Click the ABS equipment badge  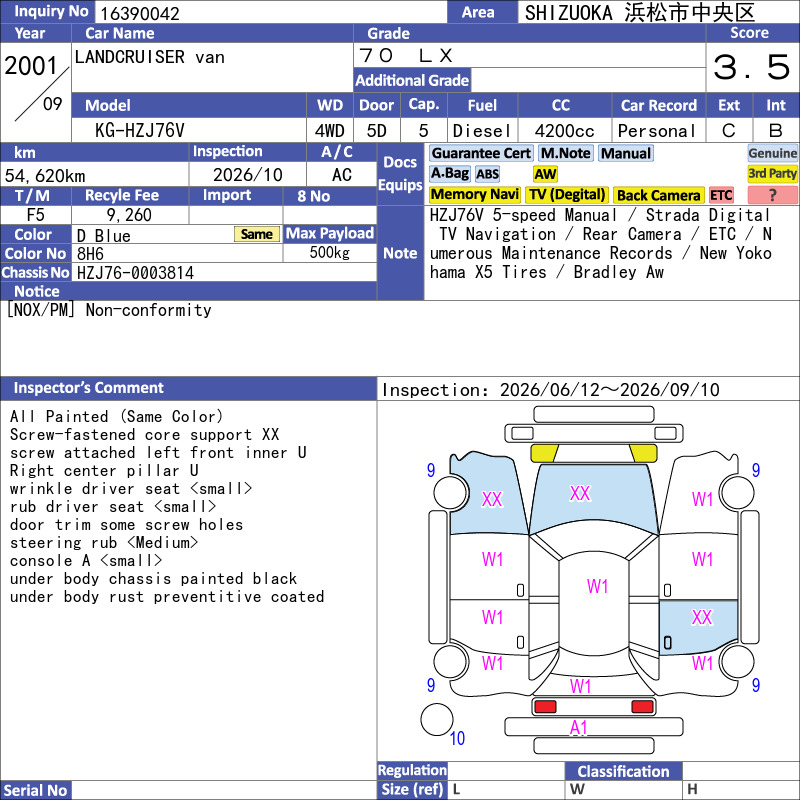coord(487,174)
